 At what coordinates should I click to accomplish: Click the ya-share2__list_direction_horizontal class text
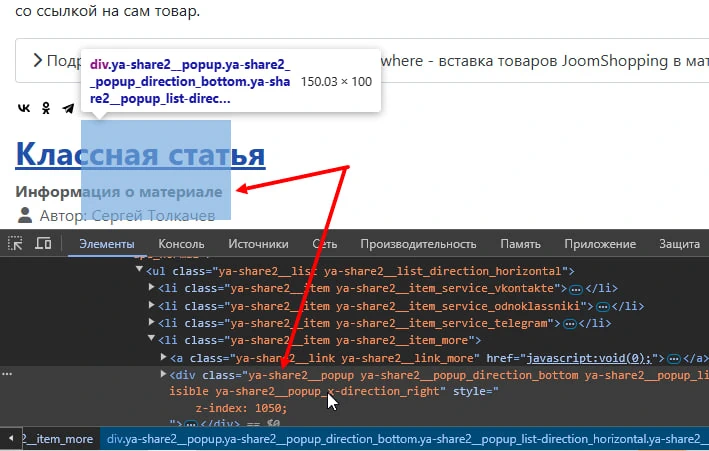443,271
